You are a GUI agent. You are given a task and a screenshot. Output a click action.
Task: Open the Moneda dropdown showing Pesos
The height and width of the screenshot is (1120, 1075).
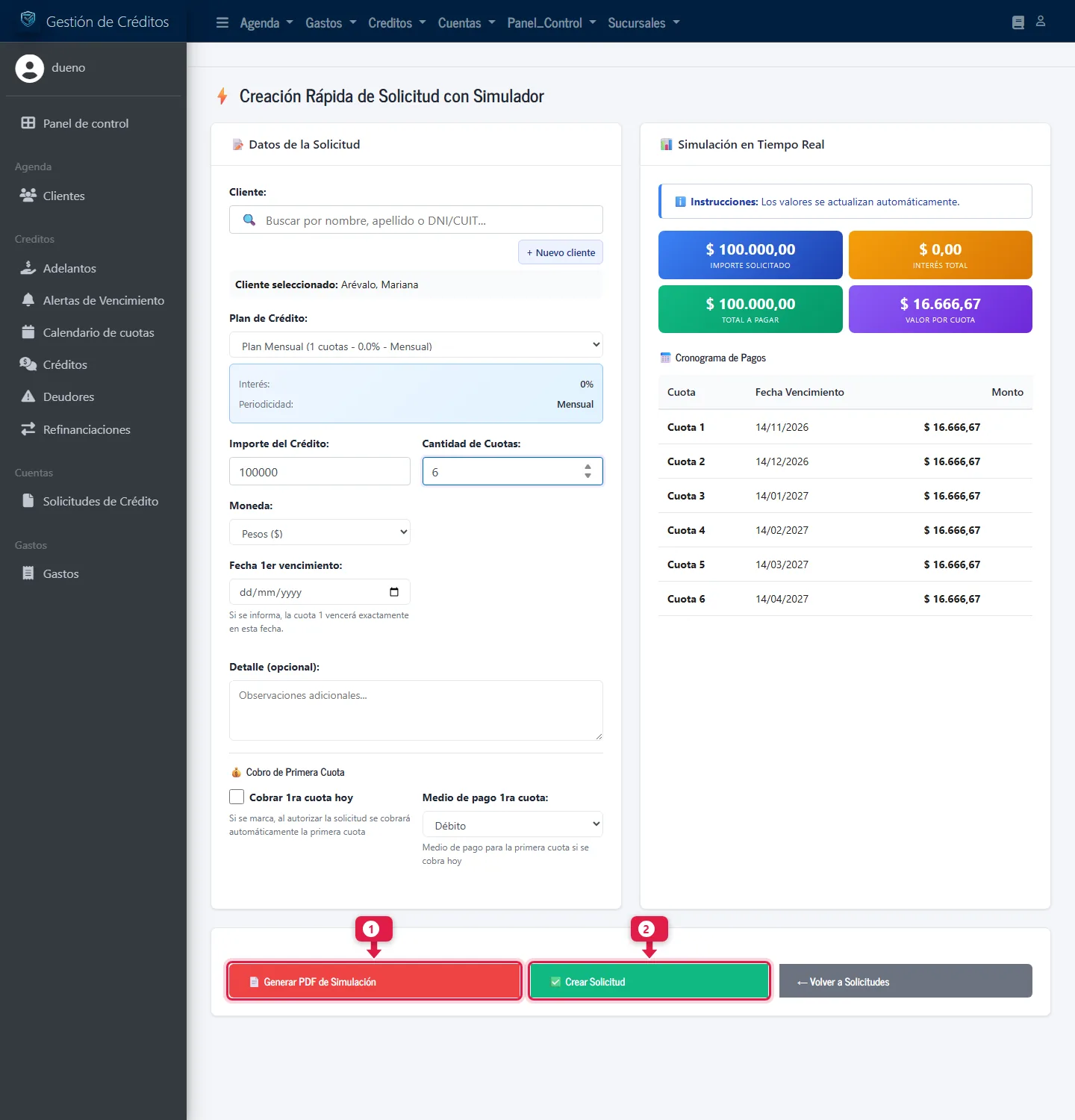click(x=320, y=532)
